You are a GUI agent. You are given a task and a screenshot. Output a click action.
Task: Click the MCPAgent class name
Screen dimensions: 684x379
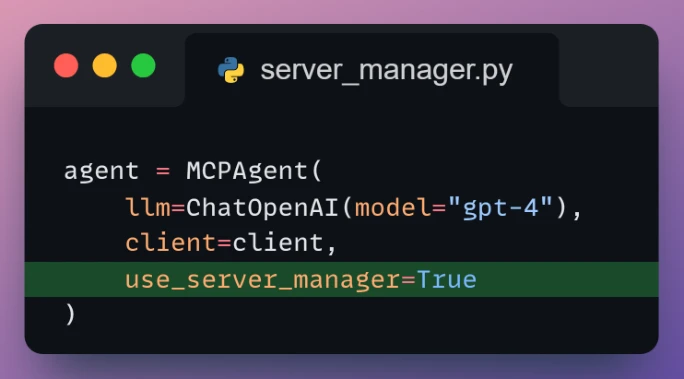247,171
